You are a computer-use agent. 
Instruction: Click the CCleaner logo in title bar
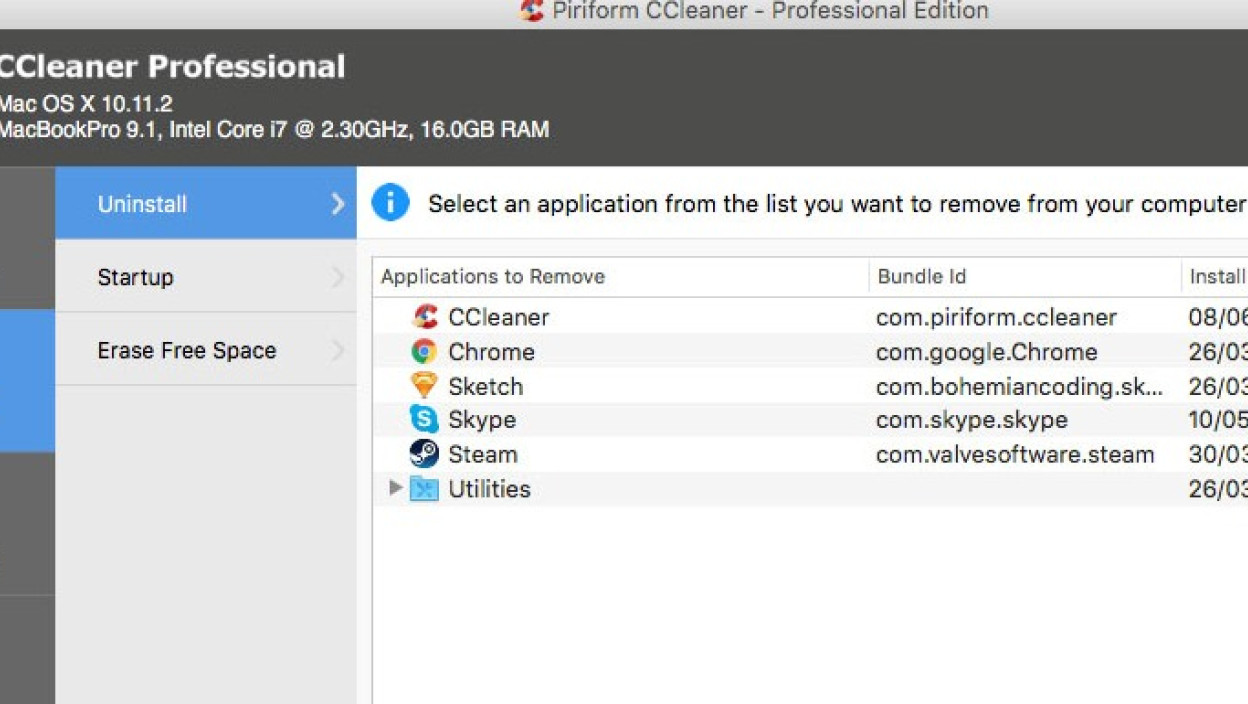532,11
